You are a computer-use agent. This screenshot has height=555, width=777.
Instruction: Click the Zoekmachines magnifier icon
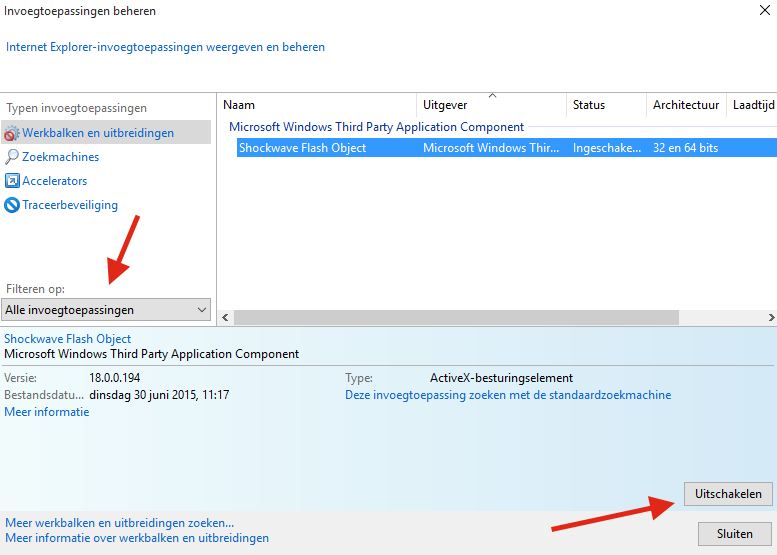tap(12, 157)
